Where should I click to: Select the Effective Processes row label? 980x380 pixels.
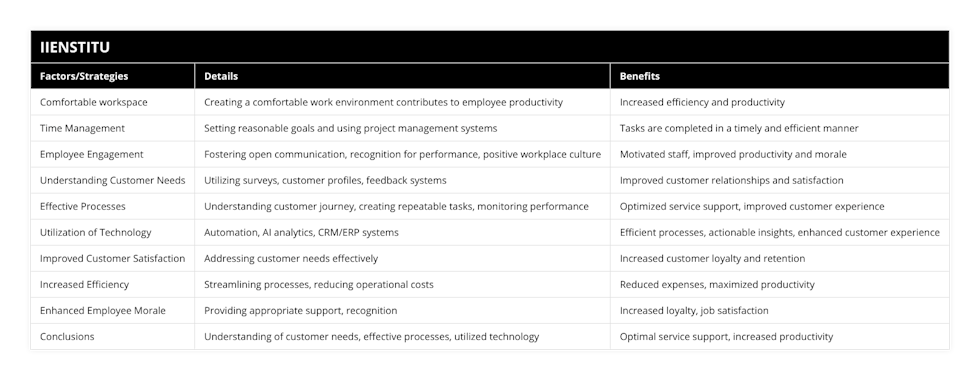[82, 206]
